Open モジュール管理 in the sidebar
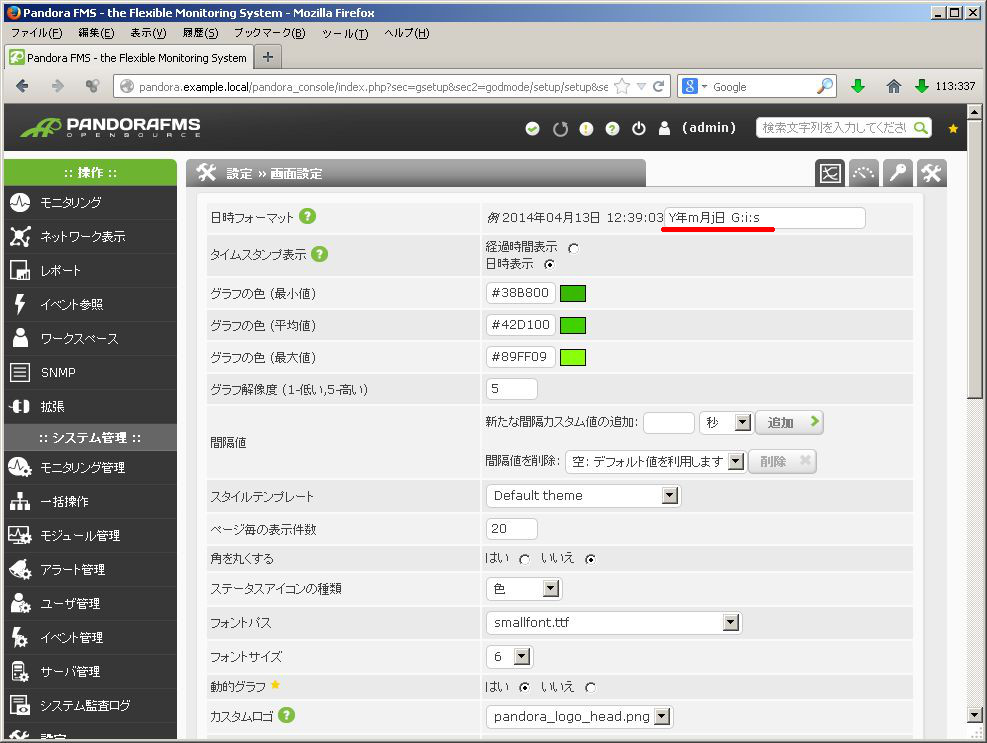The image size is (987, 743). pos(90,536)
